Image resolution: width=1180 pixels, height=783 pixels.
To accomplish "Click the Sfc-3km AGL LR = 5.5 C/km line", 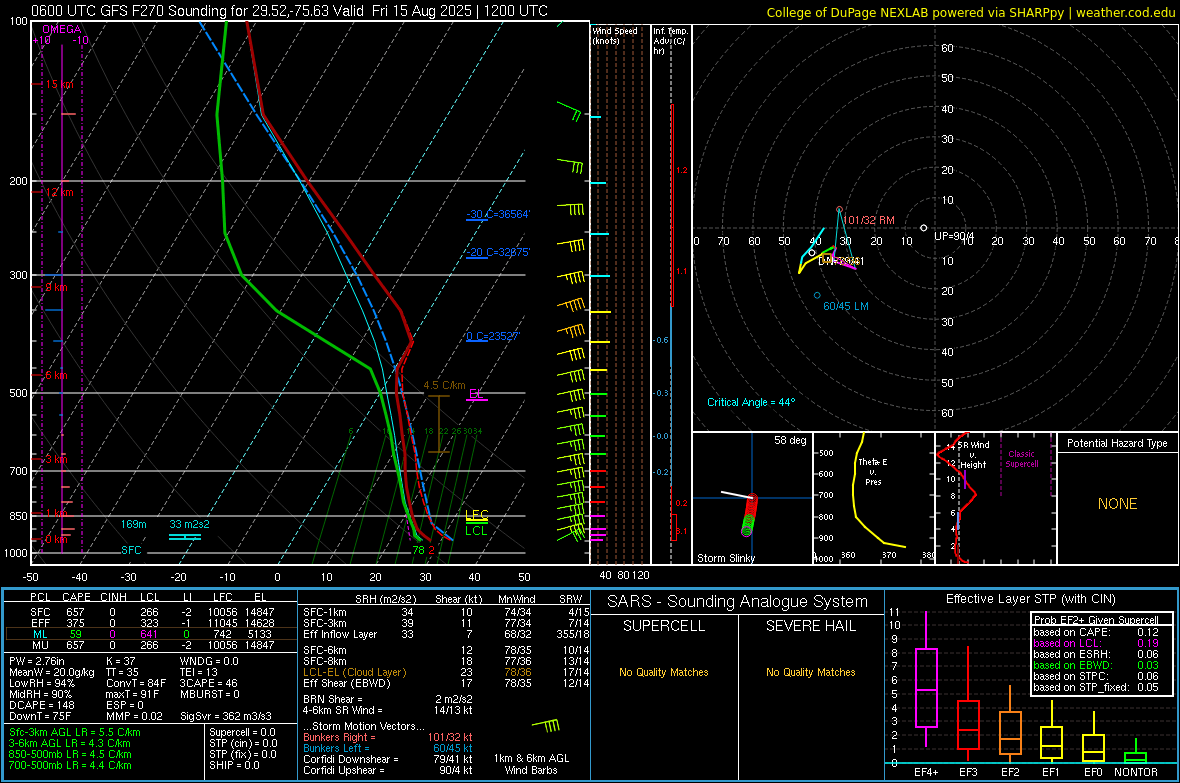I will (75, 732).
